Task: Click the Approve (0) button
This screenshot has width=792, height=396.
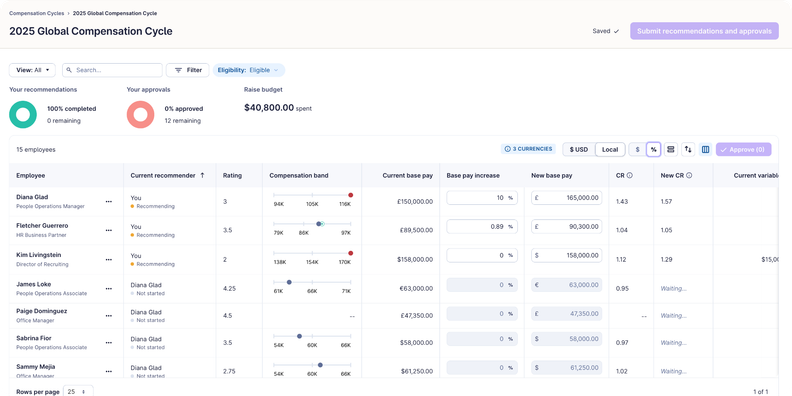Action: click(x=744, y=150)
